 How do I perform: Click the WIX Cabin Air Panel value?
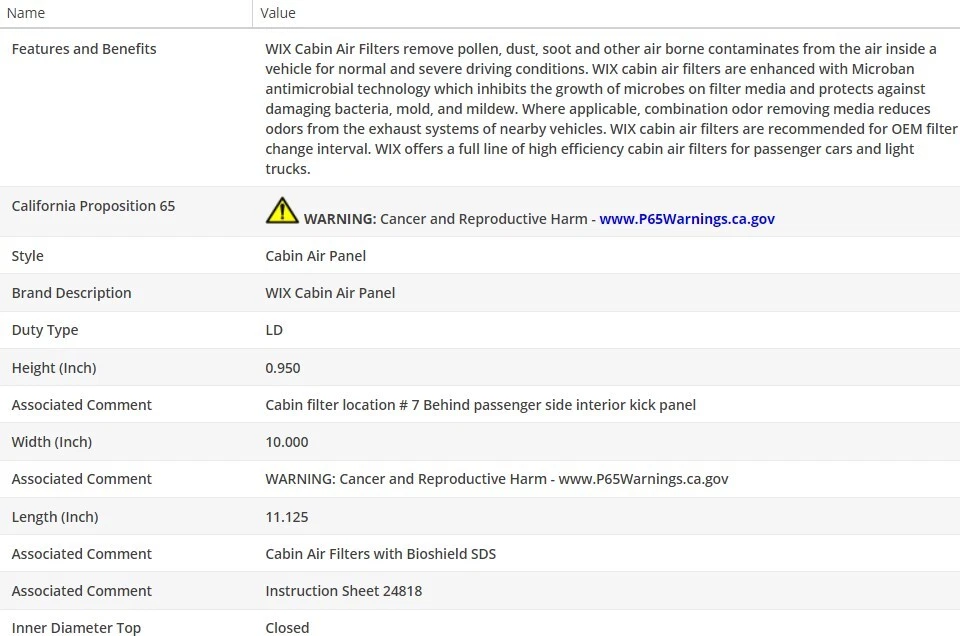coord(330,293)
